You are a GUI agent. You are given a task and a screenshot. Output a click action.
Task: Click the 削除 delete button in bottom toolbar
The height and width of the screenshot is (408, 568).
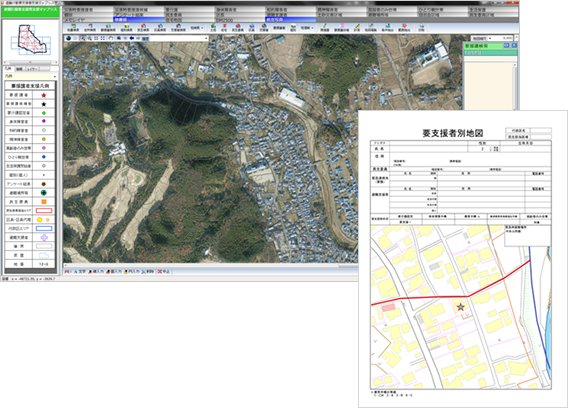click(x=148, y=271)
